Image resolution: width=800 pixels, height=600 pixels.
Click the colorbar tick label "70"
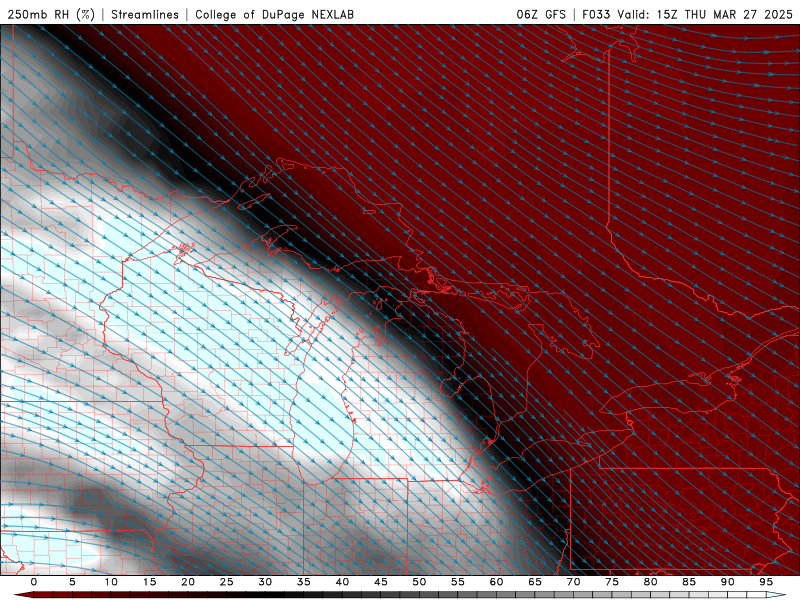[x=573, y=582]
